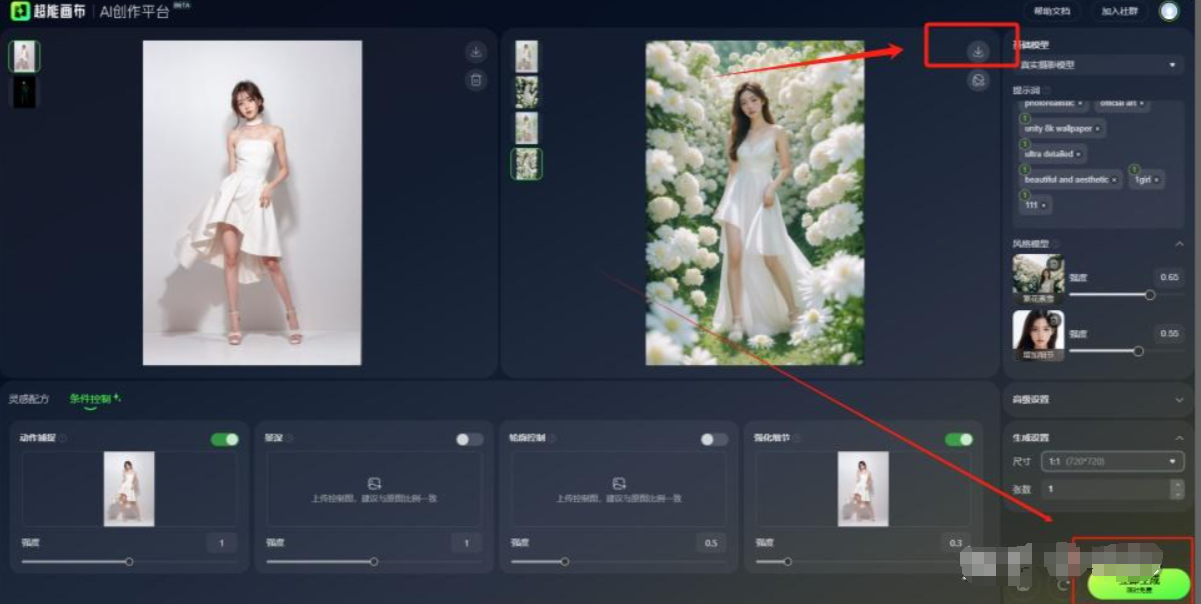Click the 0.65 style strength slider handle
The width and height of the screenshot is (1201, 604).
pyautogui.click(x=1150, y=295)
